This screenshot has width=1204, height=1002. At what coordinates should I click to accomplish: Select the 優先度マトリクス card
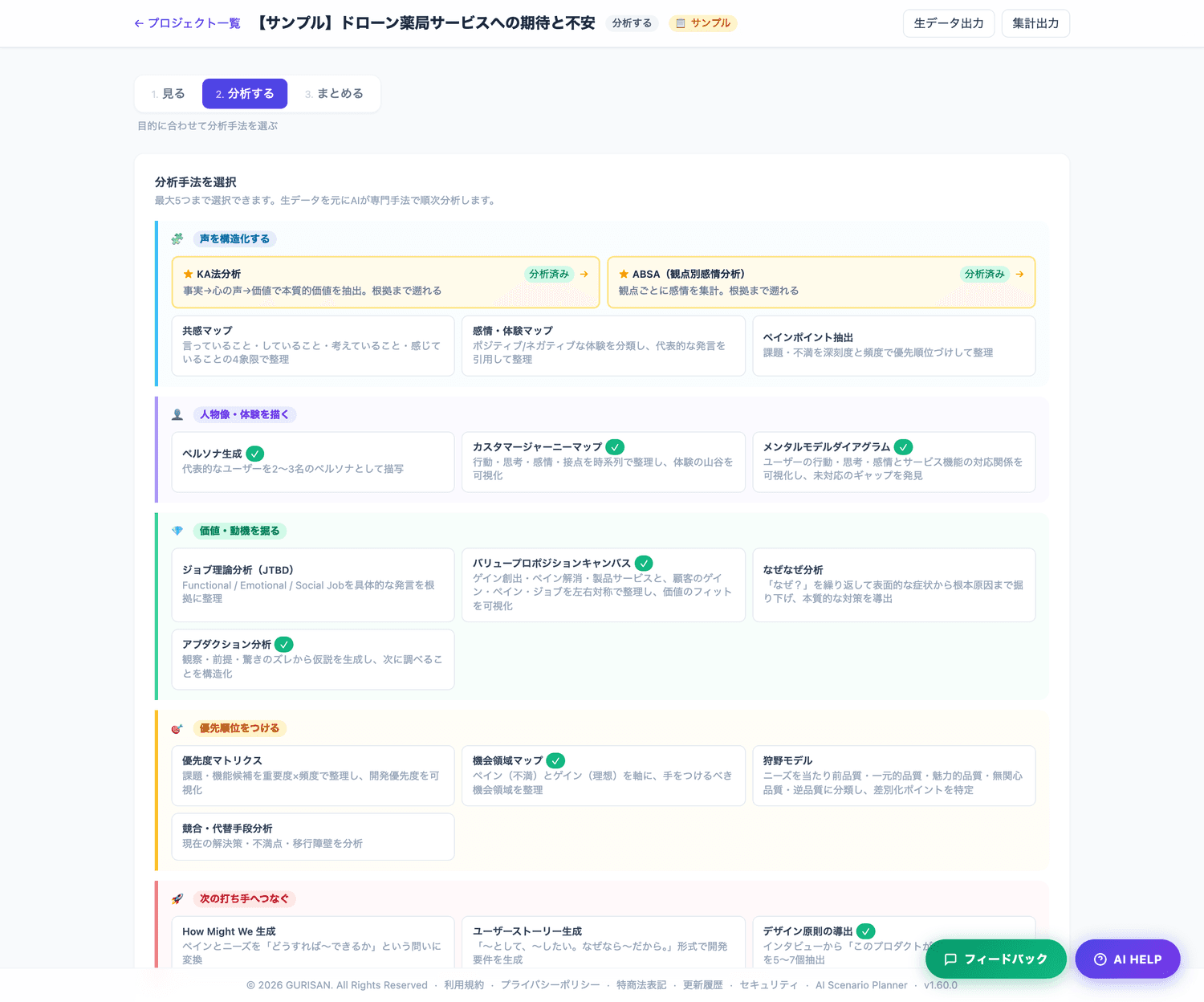tap(313, 776)
